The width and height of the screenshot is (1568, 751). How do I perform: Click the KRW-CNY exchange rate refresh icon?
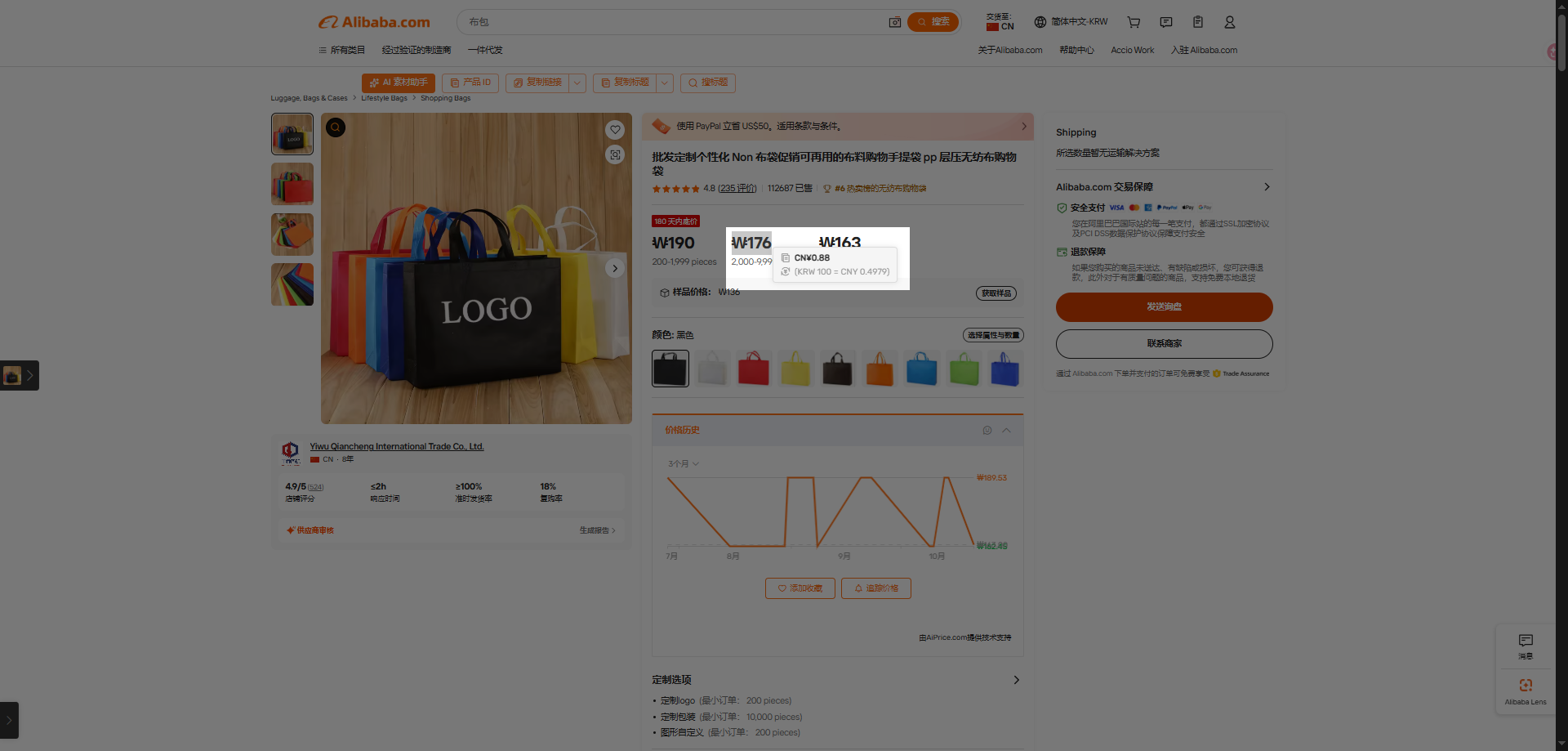click(x=786, y=271)
